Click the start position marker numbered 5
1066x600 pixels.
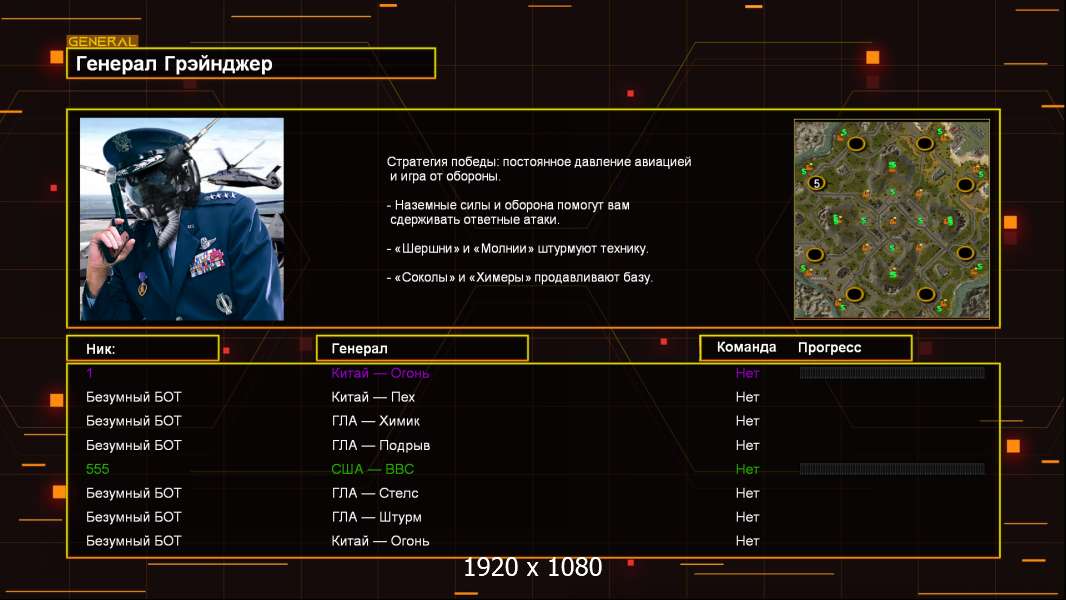point(816,183)
